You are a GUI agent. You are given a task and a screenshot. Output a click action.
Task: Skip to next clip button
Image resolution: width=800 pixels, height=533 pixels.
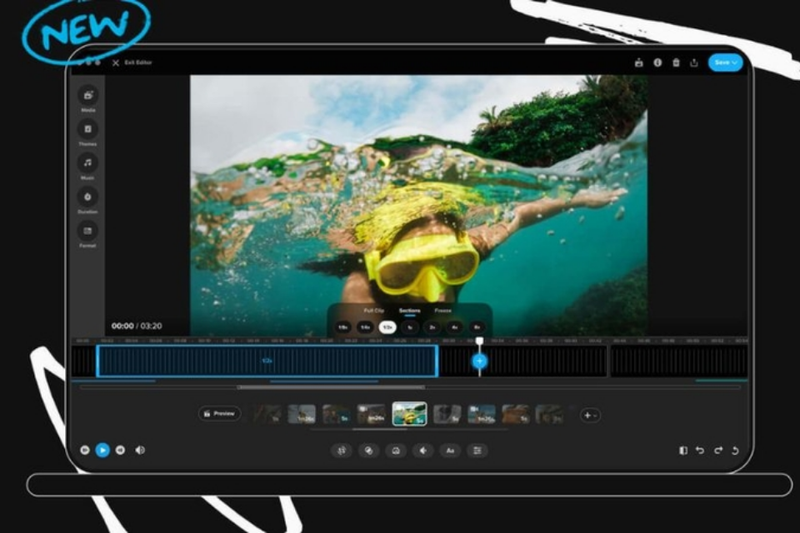click(120, 450)
